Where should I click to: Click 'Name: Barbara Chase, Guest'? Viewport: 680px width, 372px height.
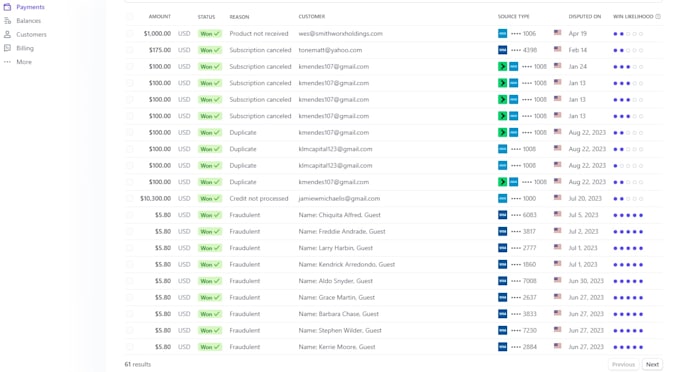point(338,313)
